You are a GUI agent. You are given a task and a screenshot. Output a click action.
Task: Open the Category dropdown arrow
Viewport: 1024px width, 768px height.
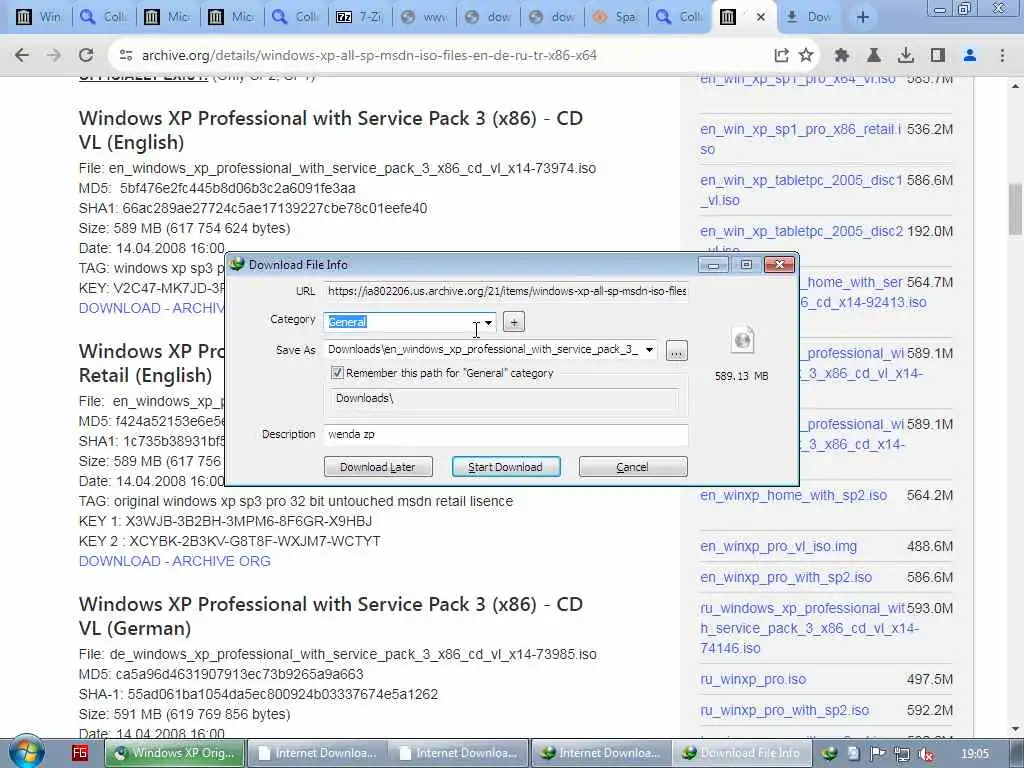488,323
